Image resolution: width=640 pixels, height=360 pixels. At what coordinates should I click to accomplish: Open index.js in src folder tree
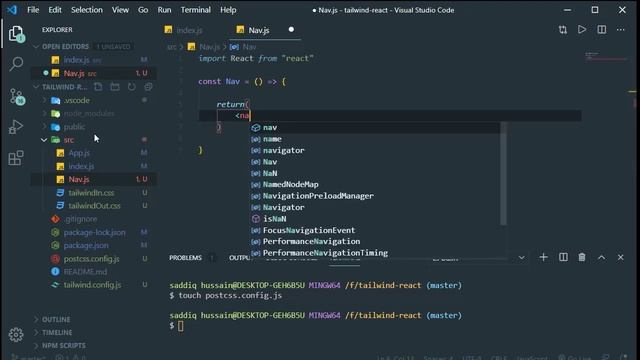(81, 166)
